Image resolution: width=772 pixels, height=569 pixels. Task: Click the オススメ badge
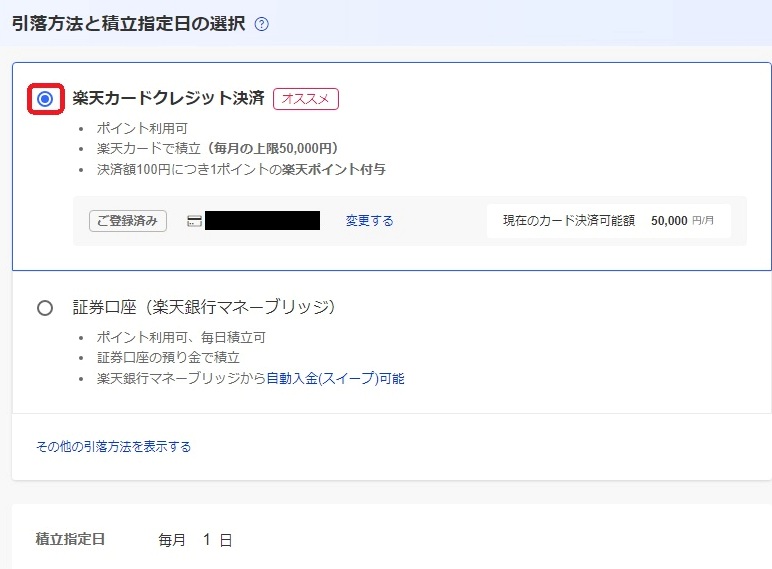pyautogui.click(x=306, y=99)
